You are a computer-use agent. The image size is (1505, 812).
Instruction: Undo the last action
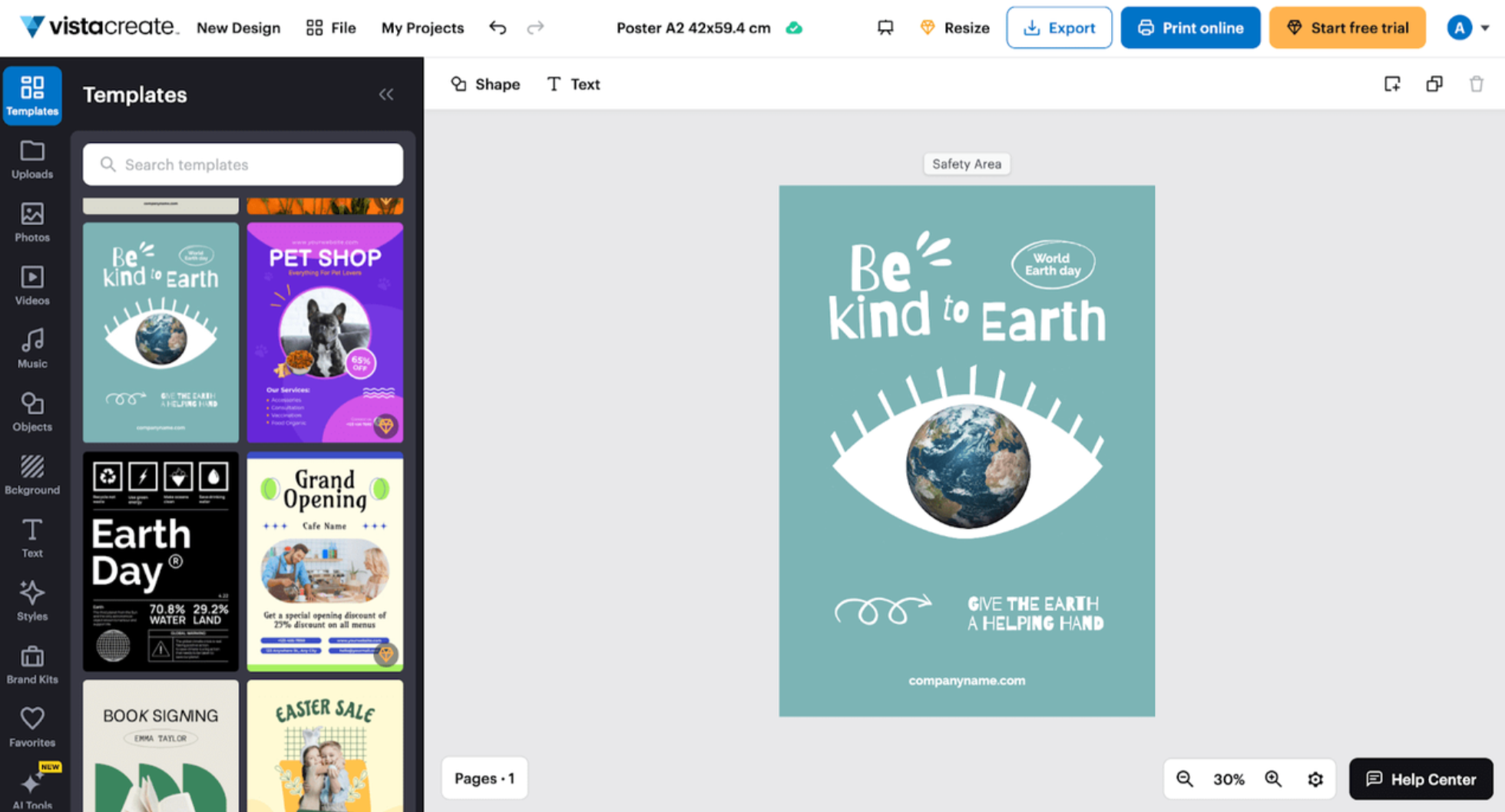coord(498,28)
